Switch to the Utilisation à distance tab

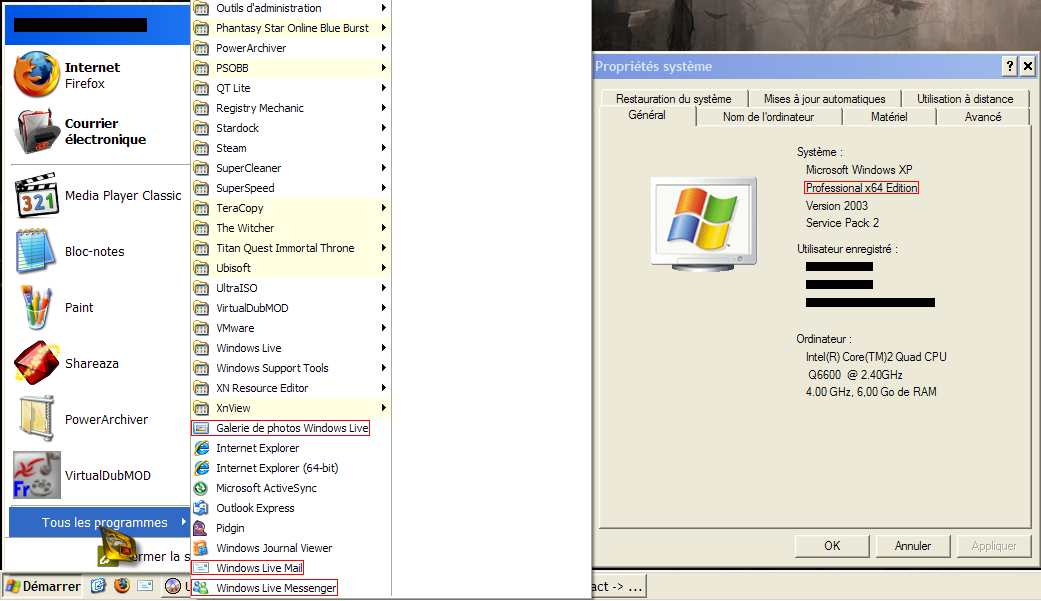[x=965, y=98]
